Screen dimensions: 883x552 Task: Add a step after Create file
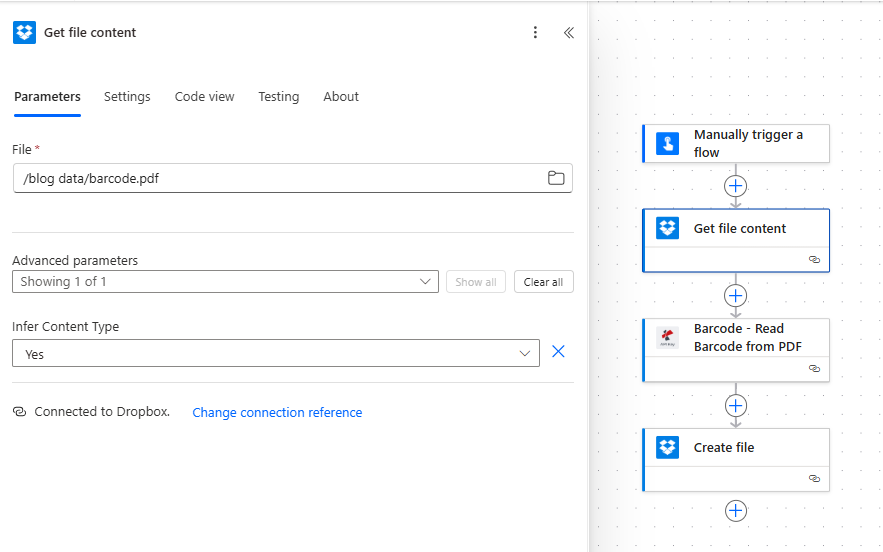[736, 511]
